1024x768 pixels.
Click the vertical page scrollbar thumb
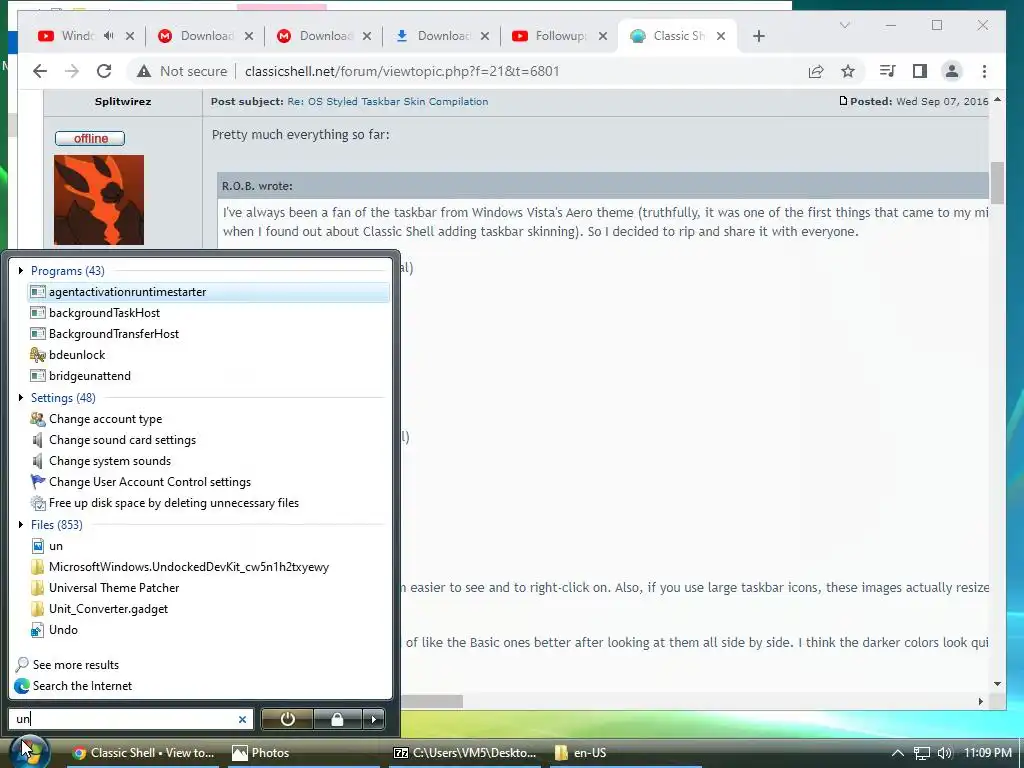997,183
